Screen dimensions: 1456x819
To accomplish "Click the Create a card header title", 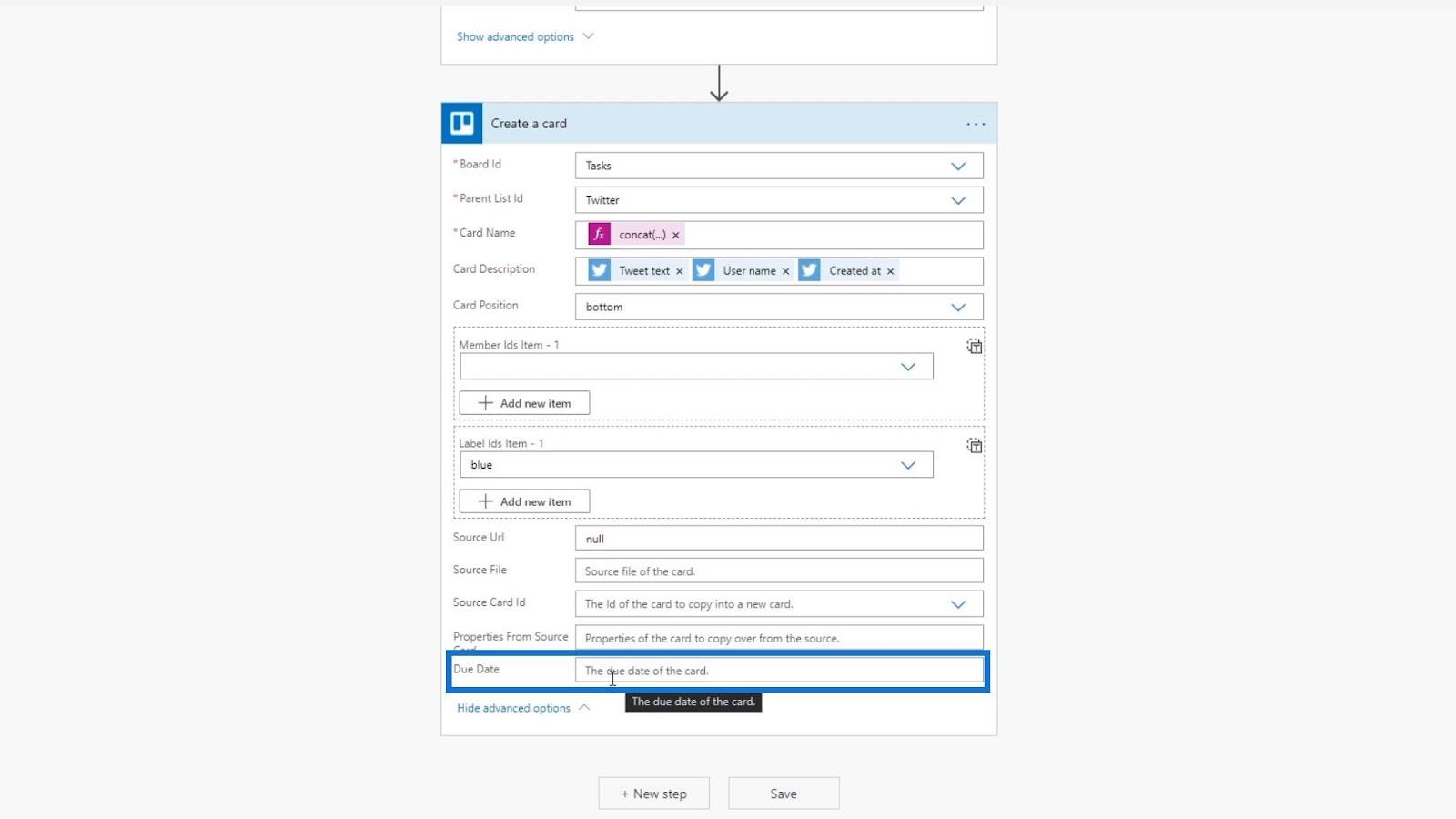I will [x=529, y=124].
